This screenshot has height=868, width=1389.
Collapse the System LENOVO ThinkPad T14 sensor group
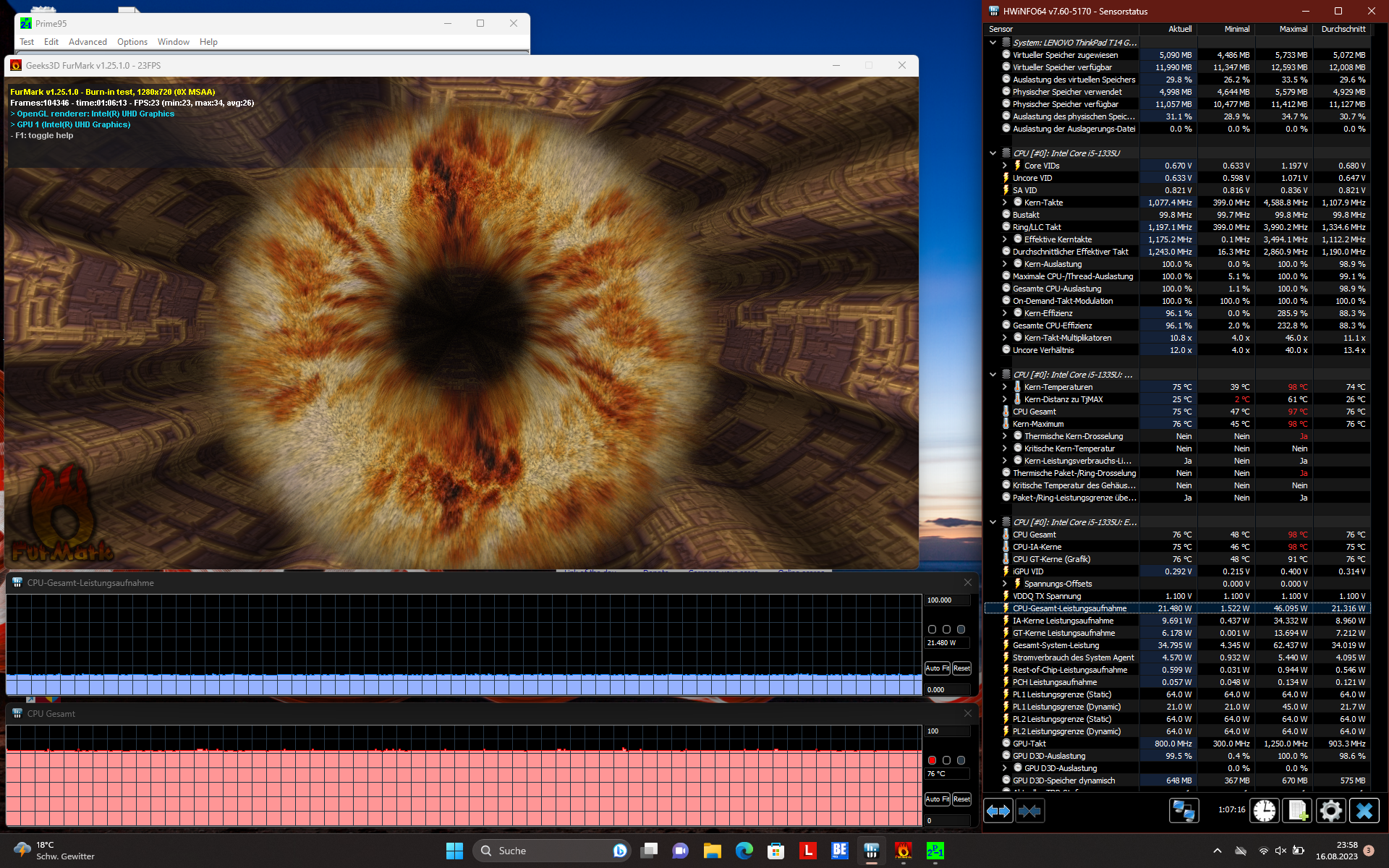(x=993, y=43)
